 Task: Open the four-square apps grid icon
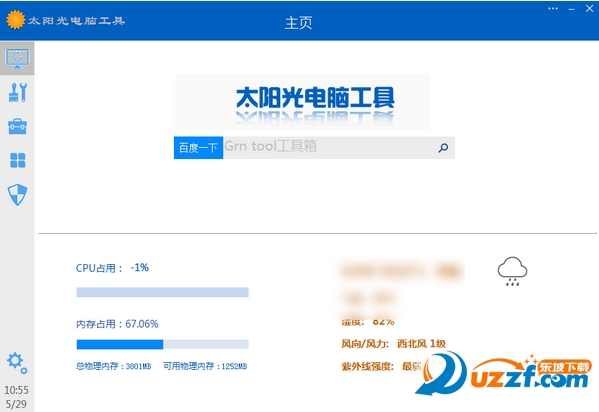[18, 161]
